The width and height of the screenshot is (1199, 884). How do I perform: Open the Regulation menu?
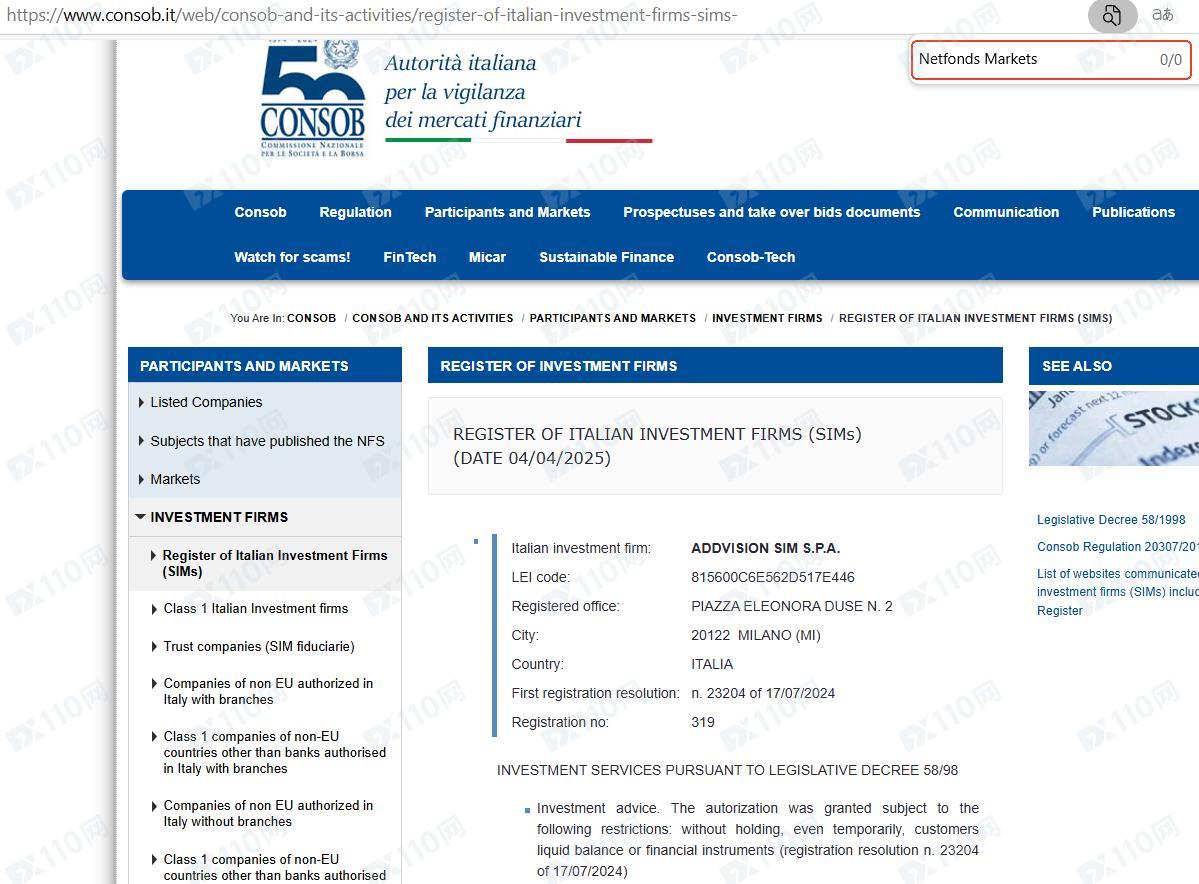[355, 212]
